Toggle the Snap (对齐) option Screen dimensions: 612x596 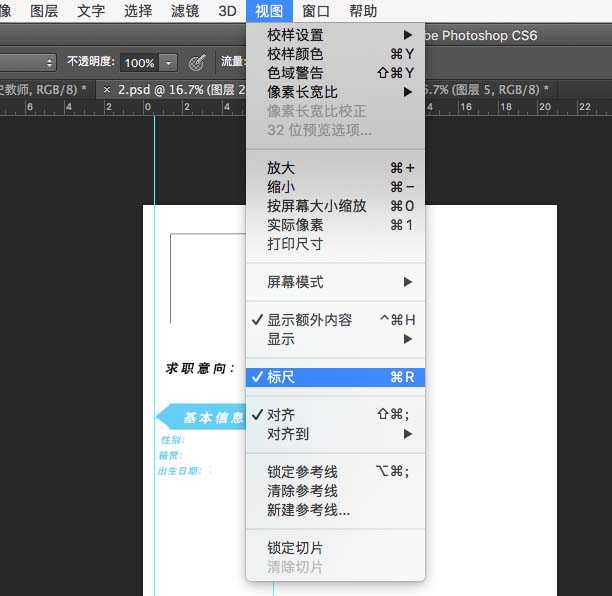[x=335, y=415]
